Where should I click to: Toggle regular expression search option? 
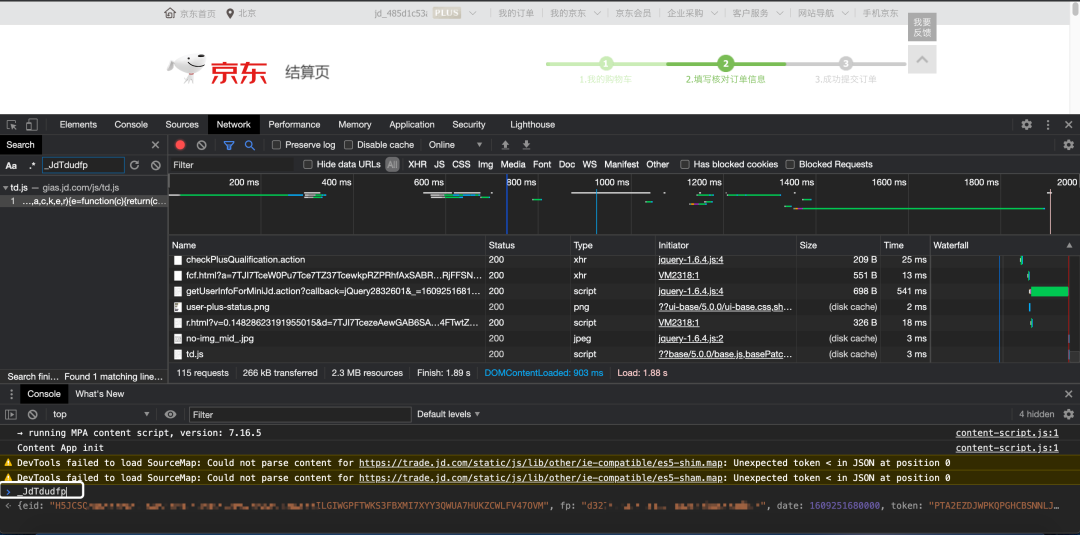(32, 165)
